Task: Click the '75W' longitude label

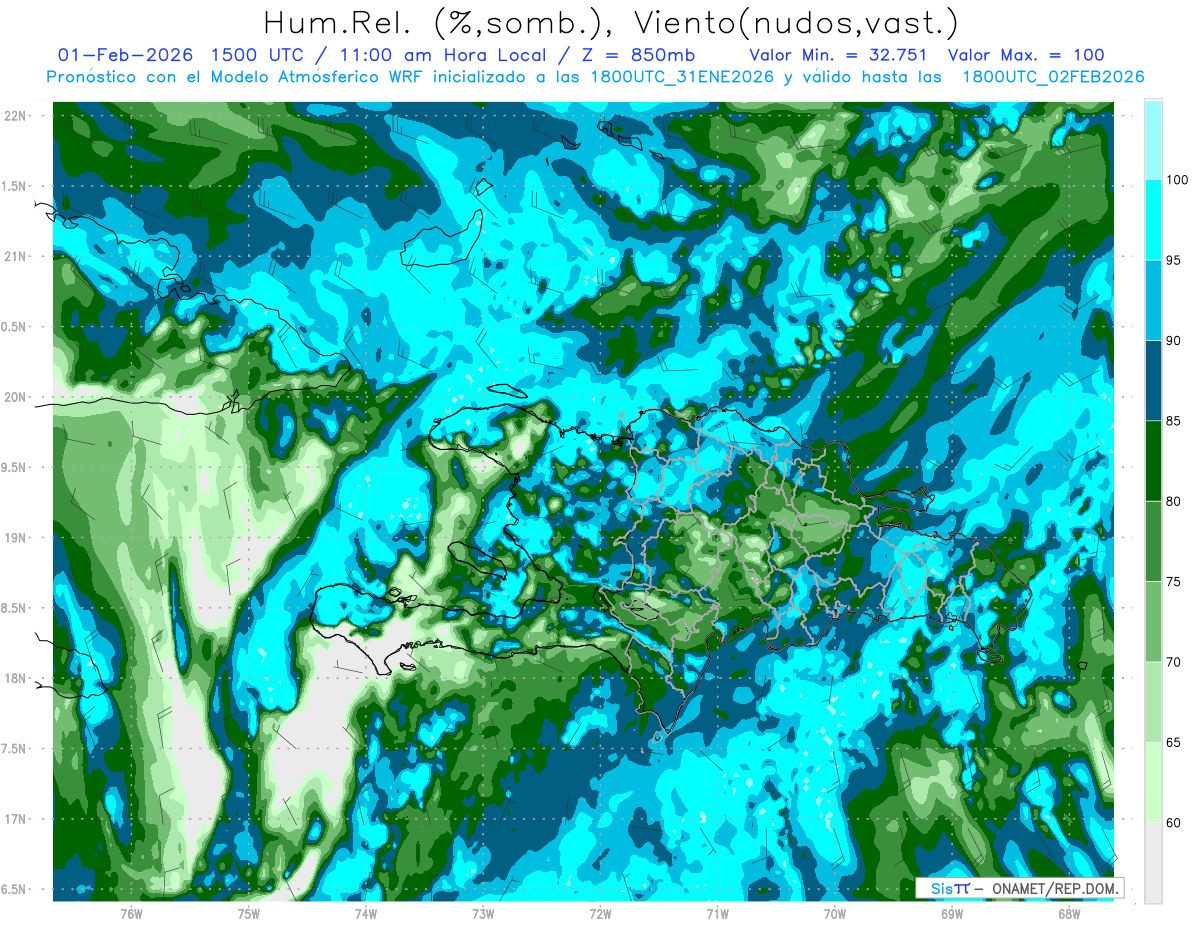Action: click(249, 913)
